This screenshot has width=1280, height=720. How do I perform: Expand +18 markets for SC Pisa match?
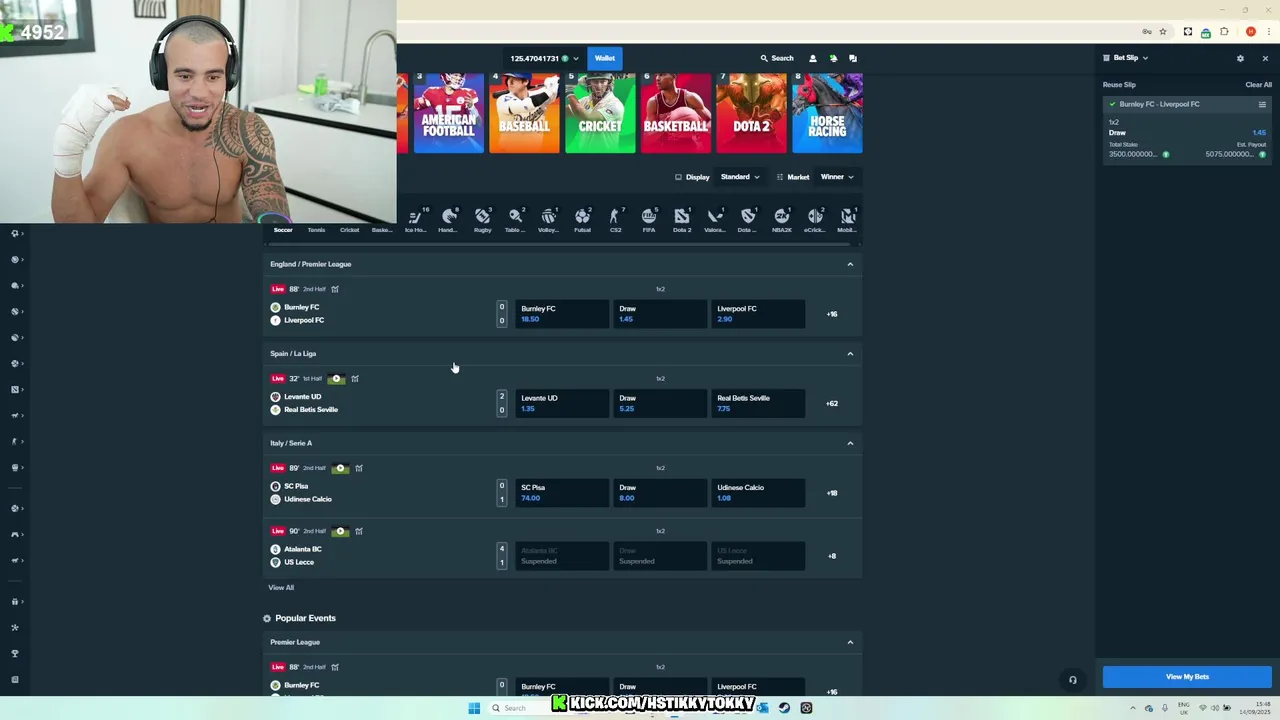(832, 493)
